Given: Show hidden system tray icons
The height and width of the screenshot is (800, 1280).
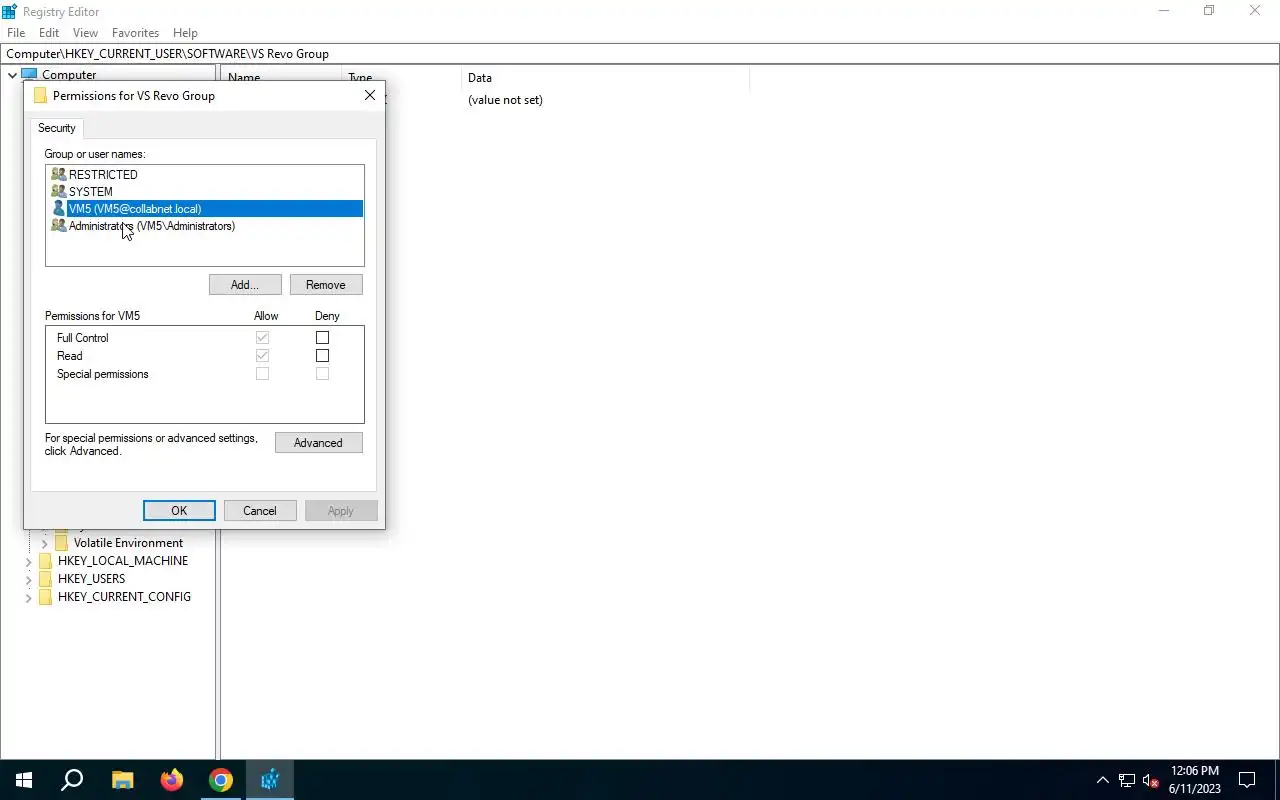Looking at the screenshot, I should 1103,781.
